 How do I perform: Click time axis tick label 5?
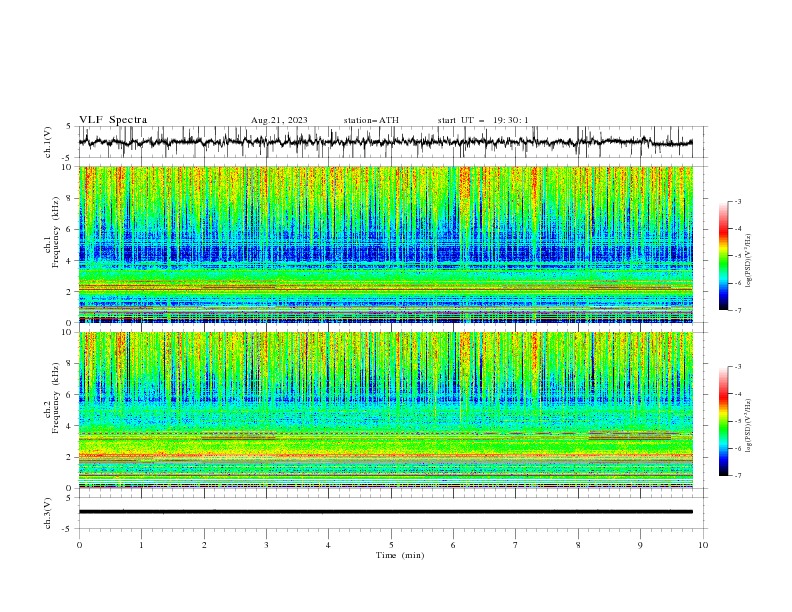point(391,545)
